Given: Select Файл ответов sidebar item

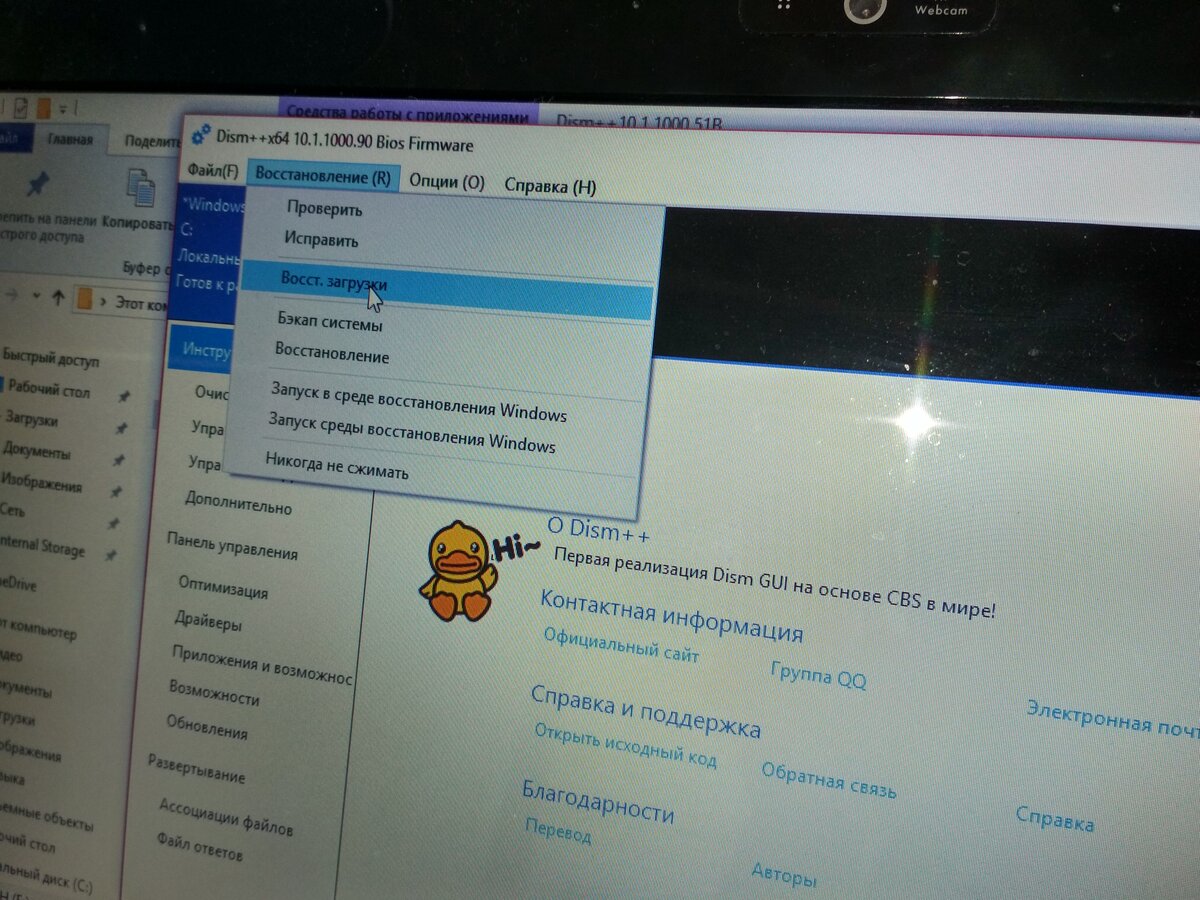Looking at the screenshot, I should [199, 845].
